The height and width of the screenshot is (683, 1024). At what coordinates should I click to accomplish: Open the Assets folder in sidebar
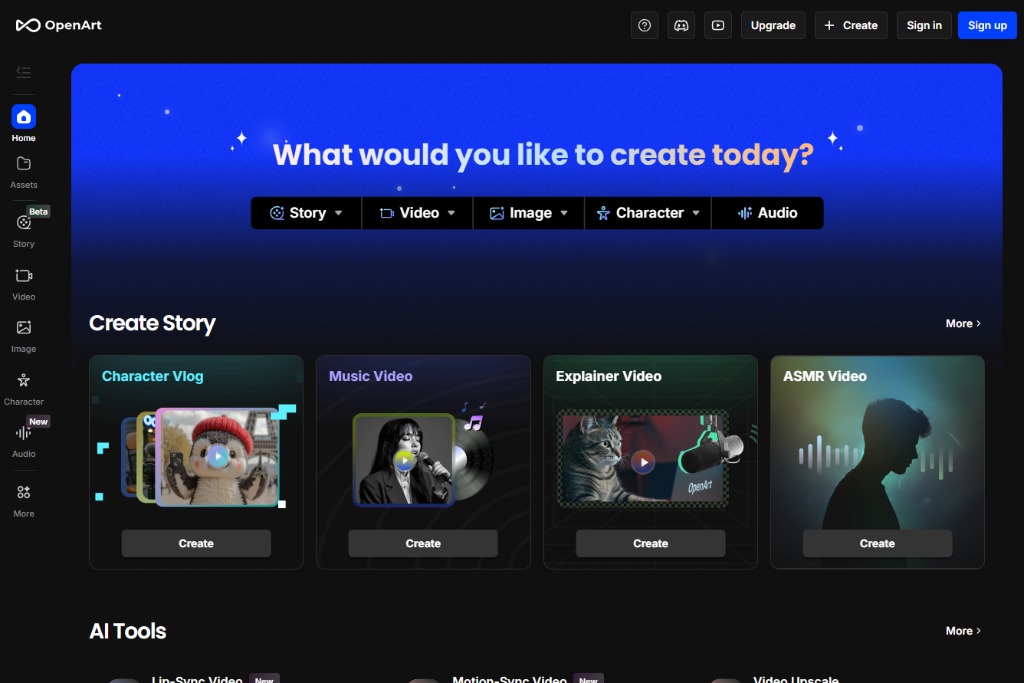[x=23, y=170]
